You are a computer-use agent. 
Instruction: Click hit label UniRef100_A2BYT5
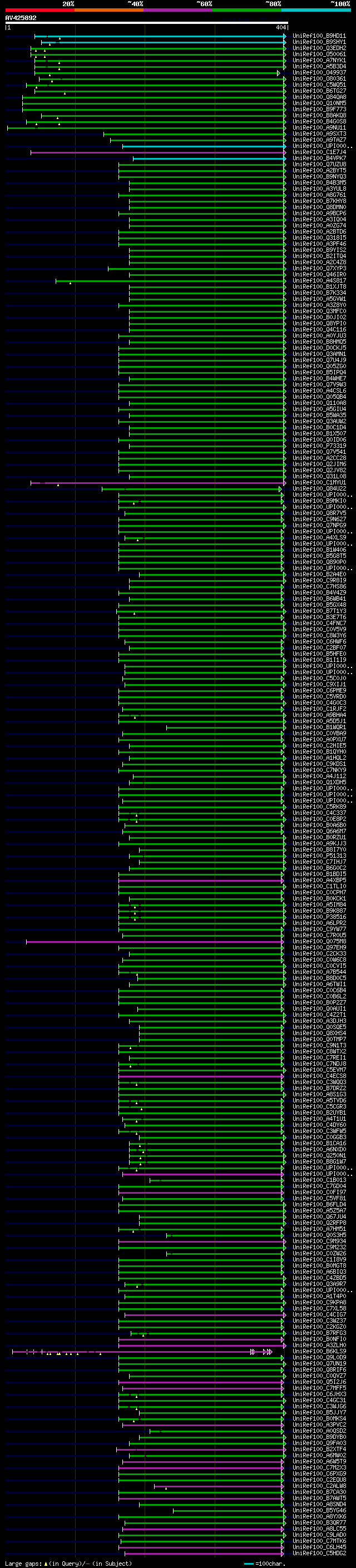319,170
